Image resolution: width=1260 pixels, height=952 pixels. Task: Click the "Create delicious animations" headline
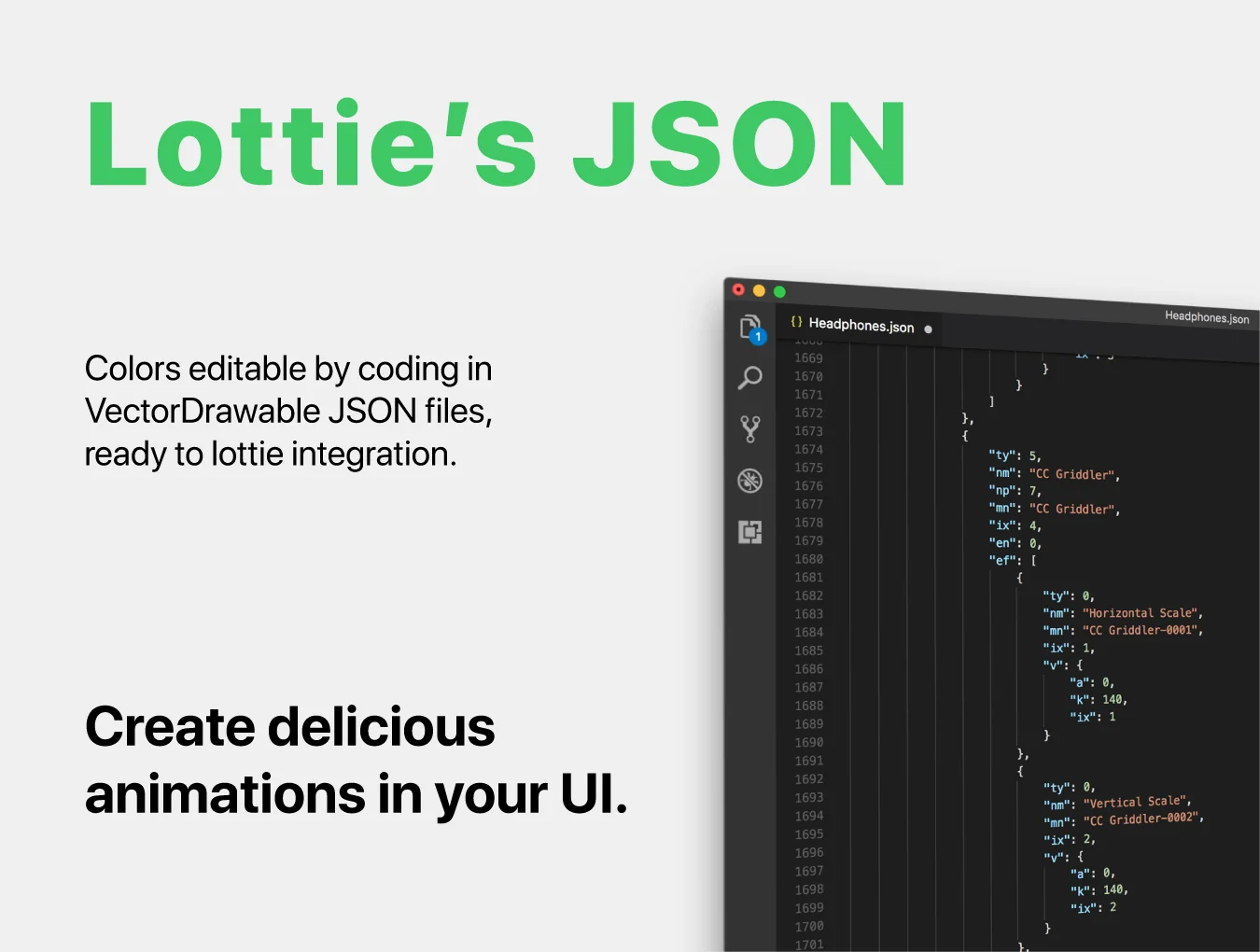tap(356, 761)
